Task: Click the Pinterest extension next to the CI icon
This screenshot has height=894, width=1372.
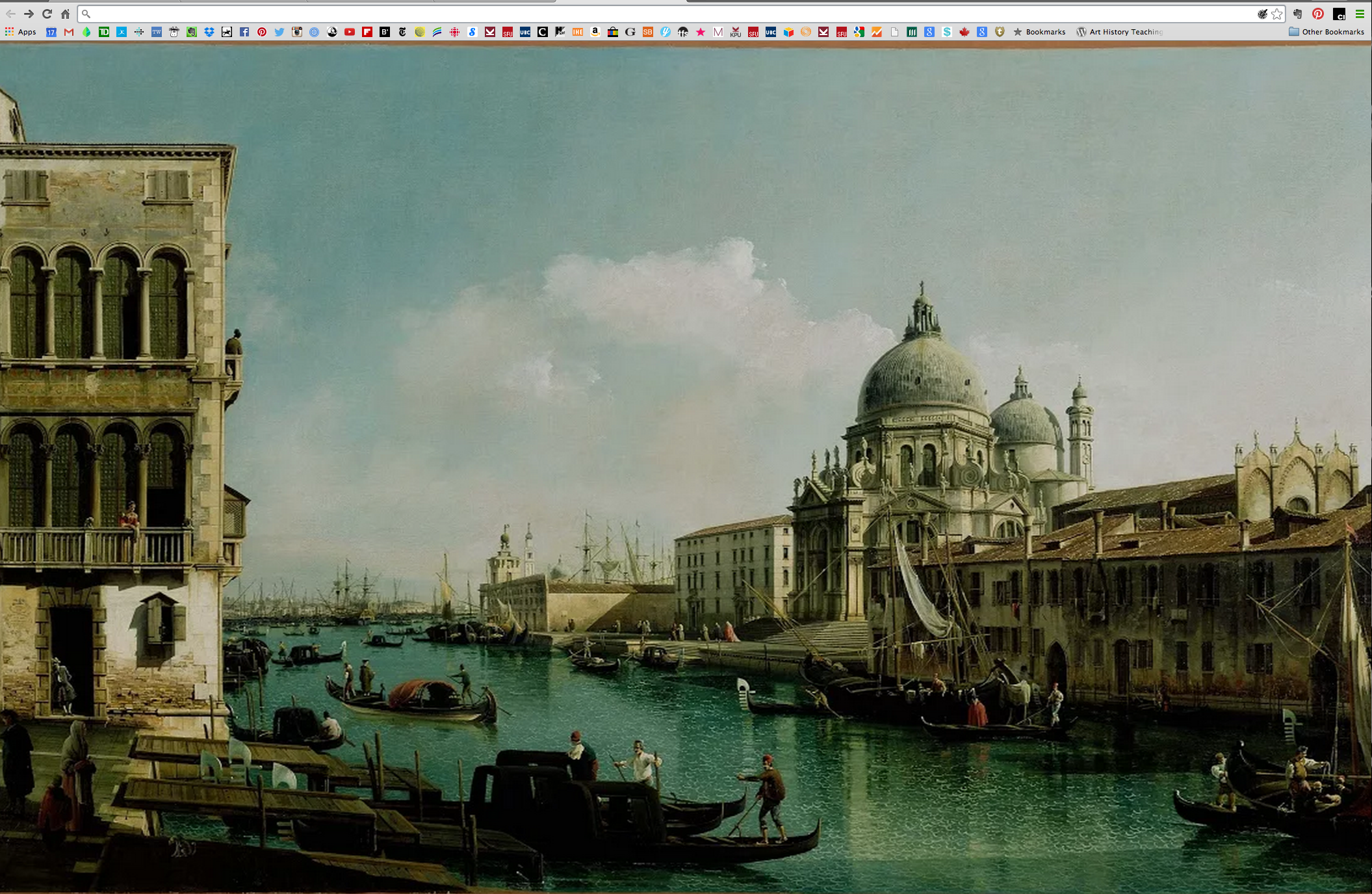Action: point(1318,14)
